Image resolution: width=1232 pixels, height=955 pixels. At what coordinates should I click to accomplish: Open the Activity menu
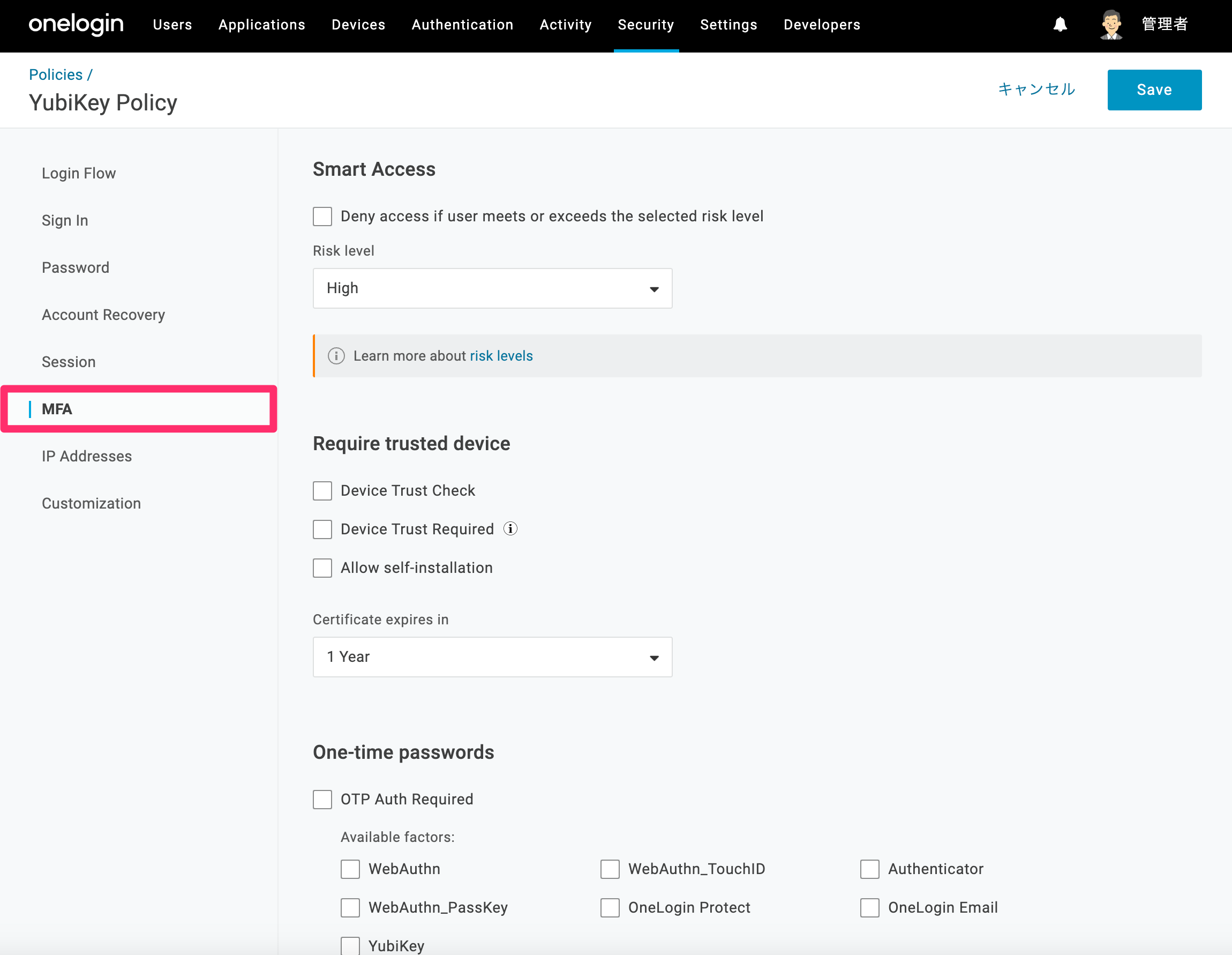point(565,25)
